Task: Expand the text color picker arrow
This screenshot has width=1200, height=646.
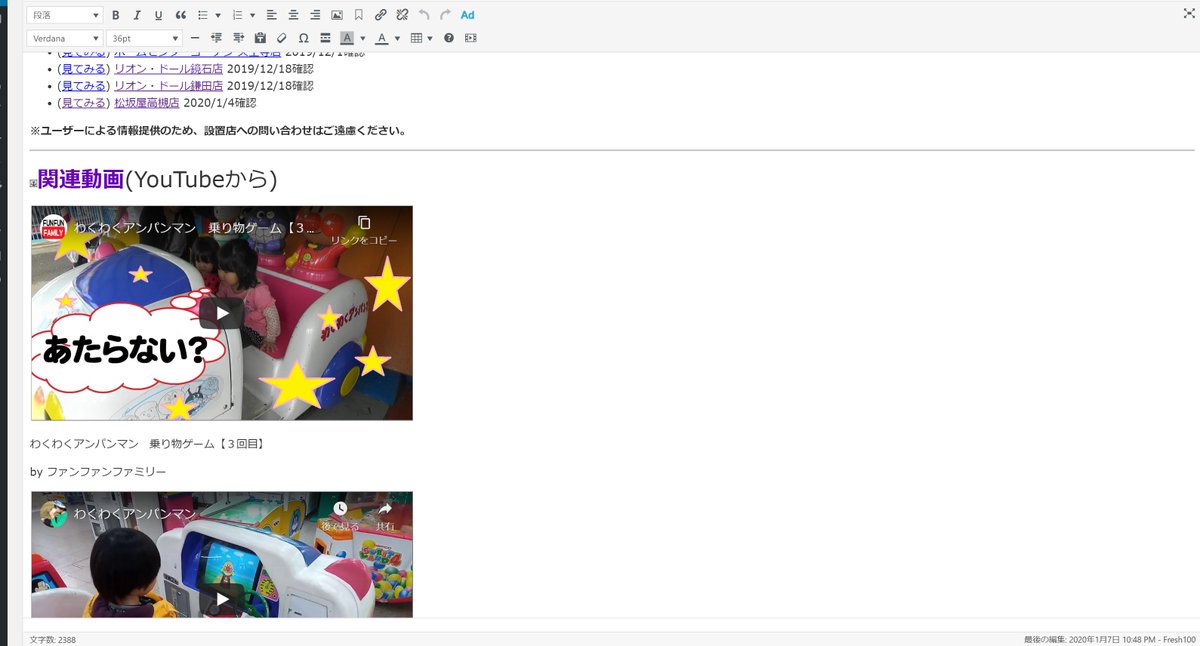Action: coord(397,38)
